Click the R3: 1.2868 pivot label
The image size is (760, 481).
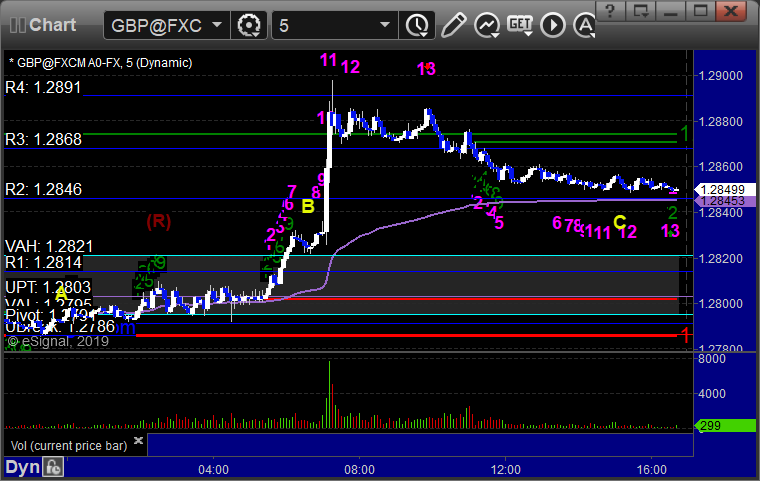pyautogui.click(x=43, y=140)
